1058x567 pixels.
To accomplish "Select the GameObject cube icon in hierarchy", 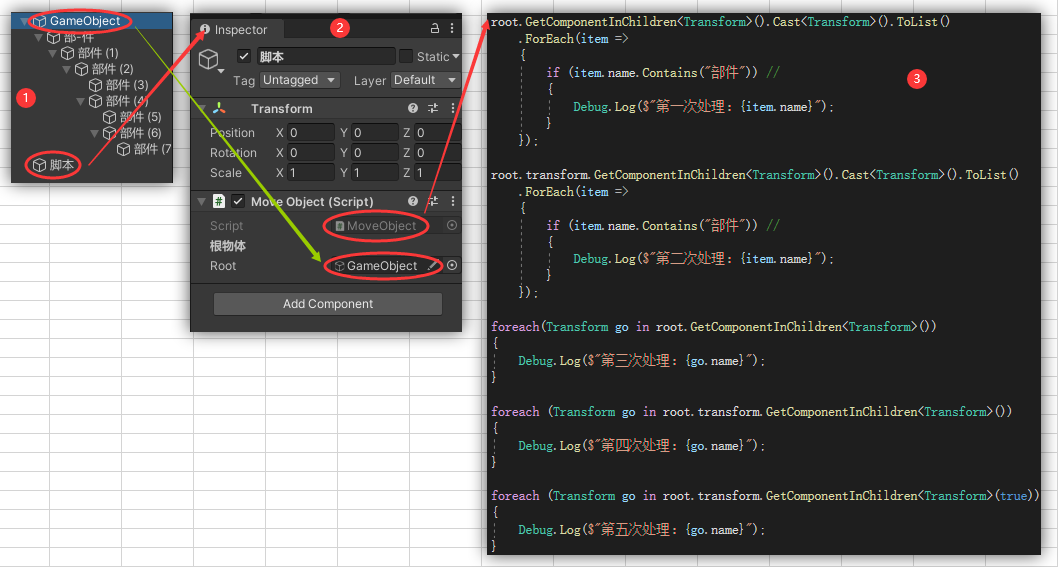I will [40, 21].
